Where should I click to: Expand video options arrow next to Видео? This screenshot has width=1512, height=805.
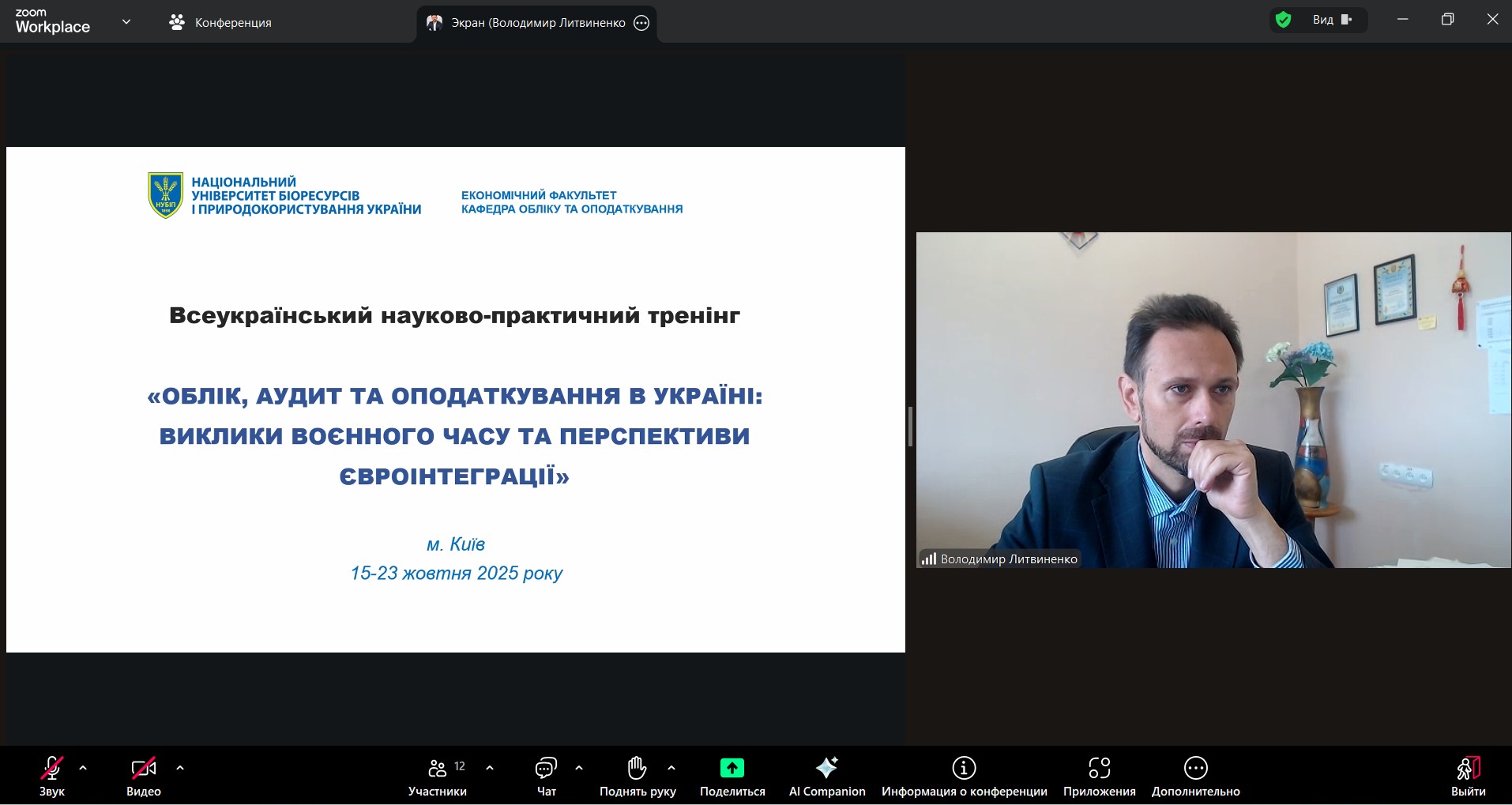180,768
